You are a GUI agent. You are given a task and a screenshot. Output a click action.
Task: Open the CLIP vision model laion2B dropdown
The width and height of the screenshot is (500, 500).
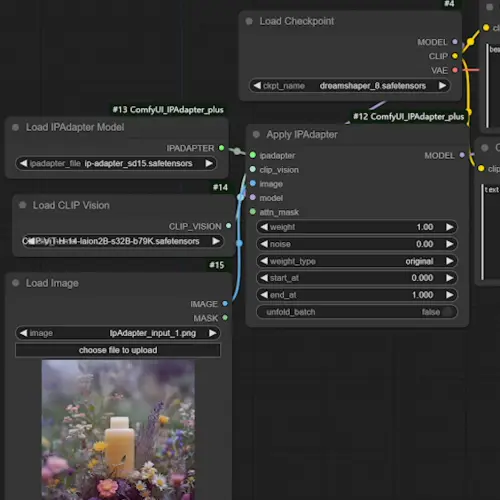pyautogui.click(x=123, y=241)
